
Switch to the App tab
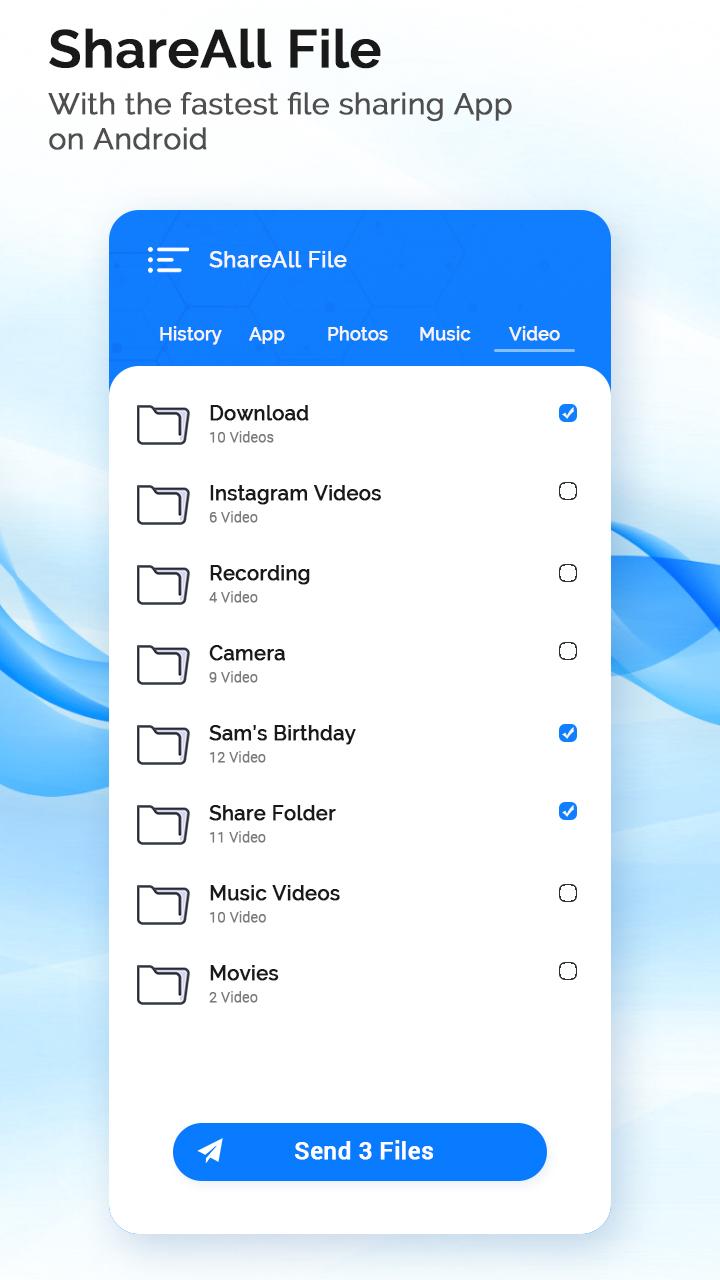click(267, 334)
